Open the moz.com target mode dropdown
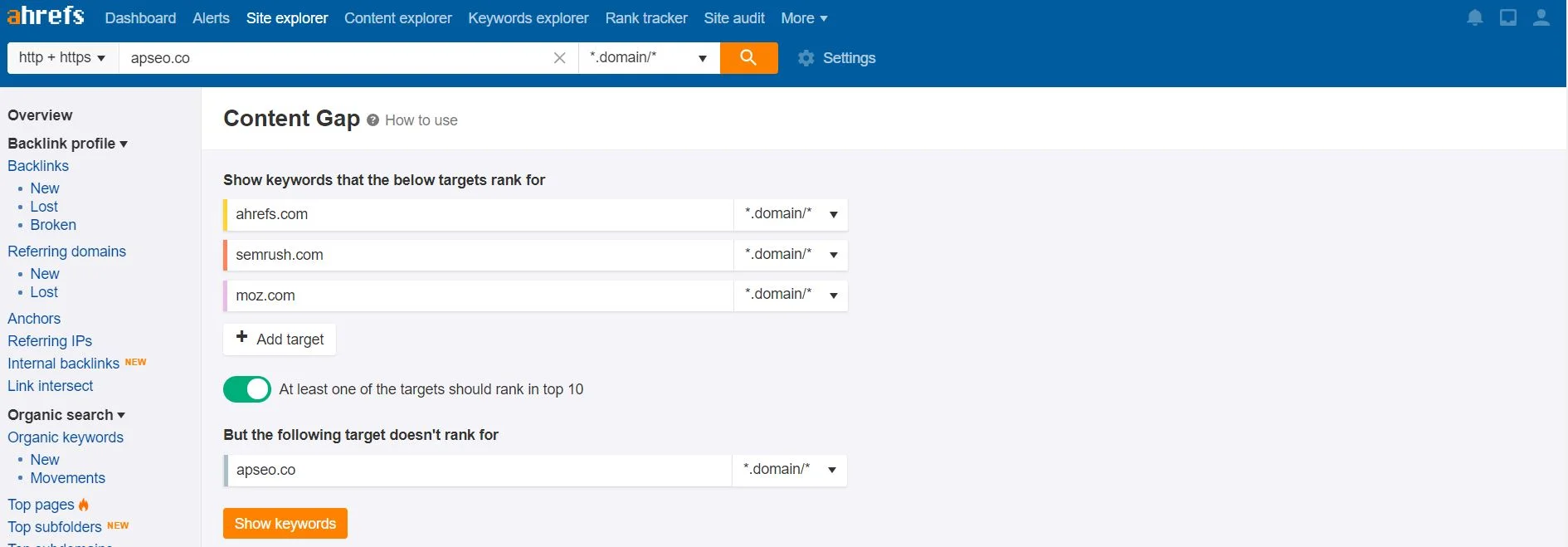The height and width of the screenshot is (547, 1568). 791,295
